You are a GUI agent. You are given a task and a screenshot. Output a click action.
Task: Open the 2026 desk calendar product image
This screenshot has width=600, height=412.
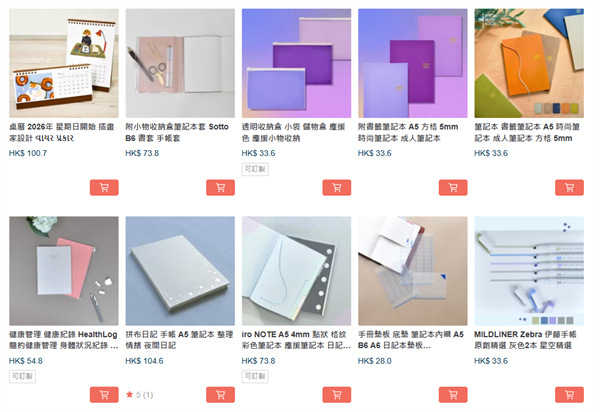coord(64,63)
